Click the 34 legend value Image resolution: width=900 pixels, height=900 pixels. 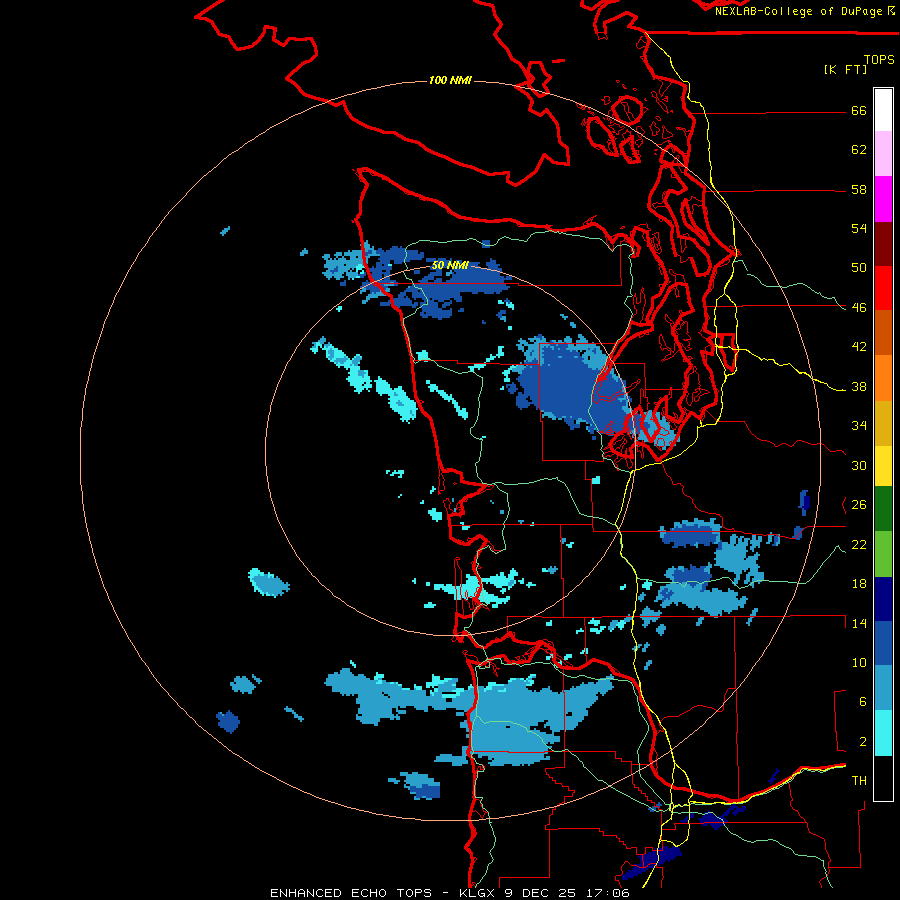[859, 426]
